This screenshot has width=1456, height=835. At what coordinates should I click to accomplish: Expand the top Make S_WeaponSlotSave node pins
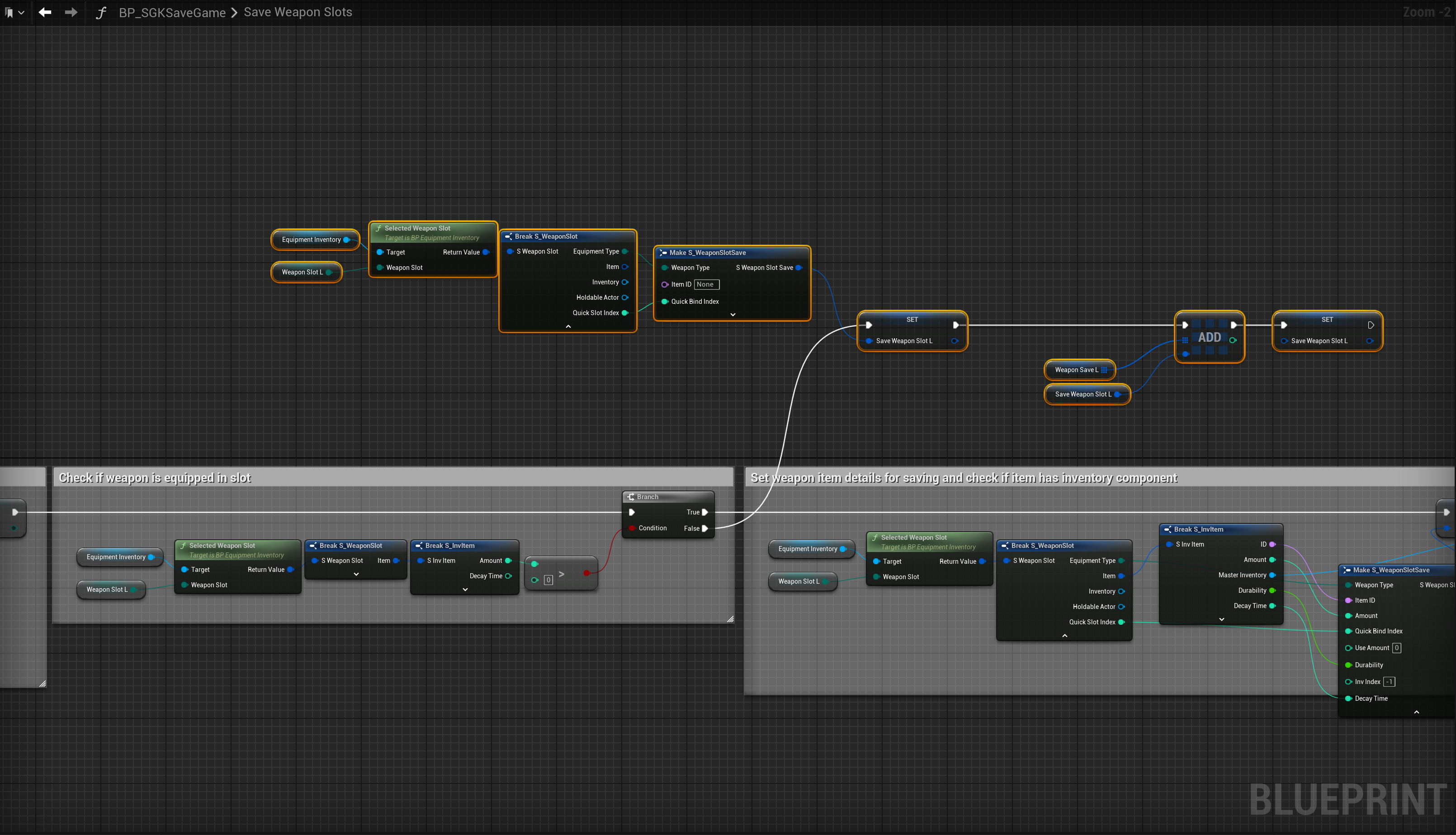733,314
